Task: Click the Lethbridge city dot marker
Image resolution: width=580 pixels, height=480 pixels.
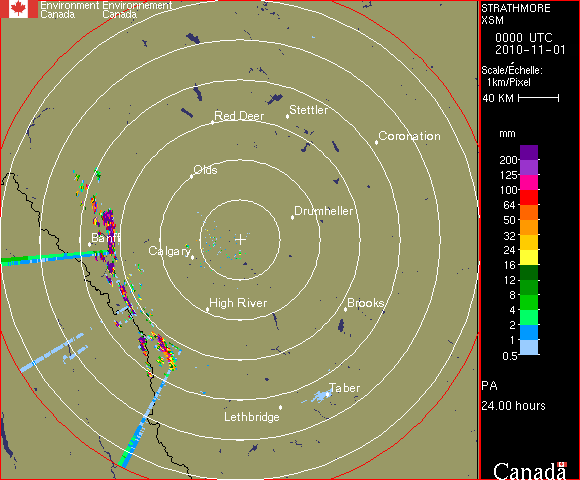Action: pos(281,407)
